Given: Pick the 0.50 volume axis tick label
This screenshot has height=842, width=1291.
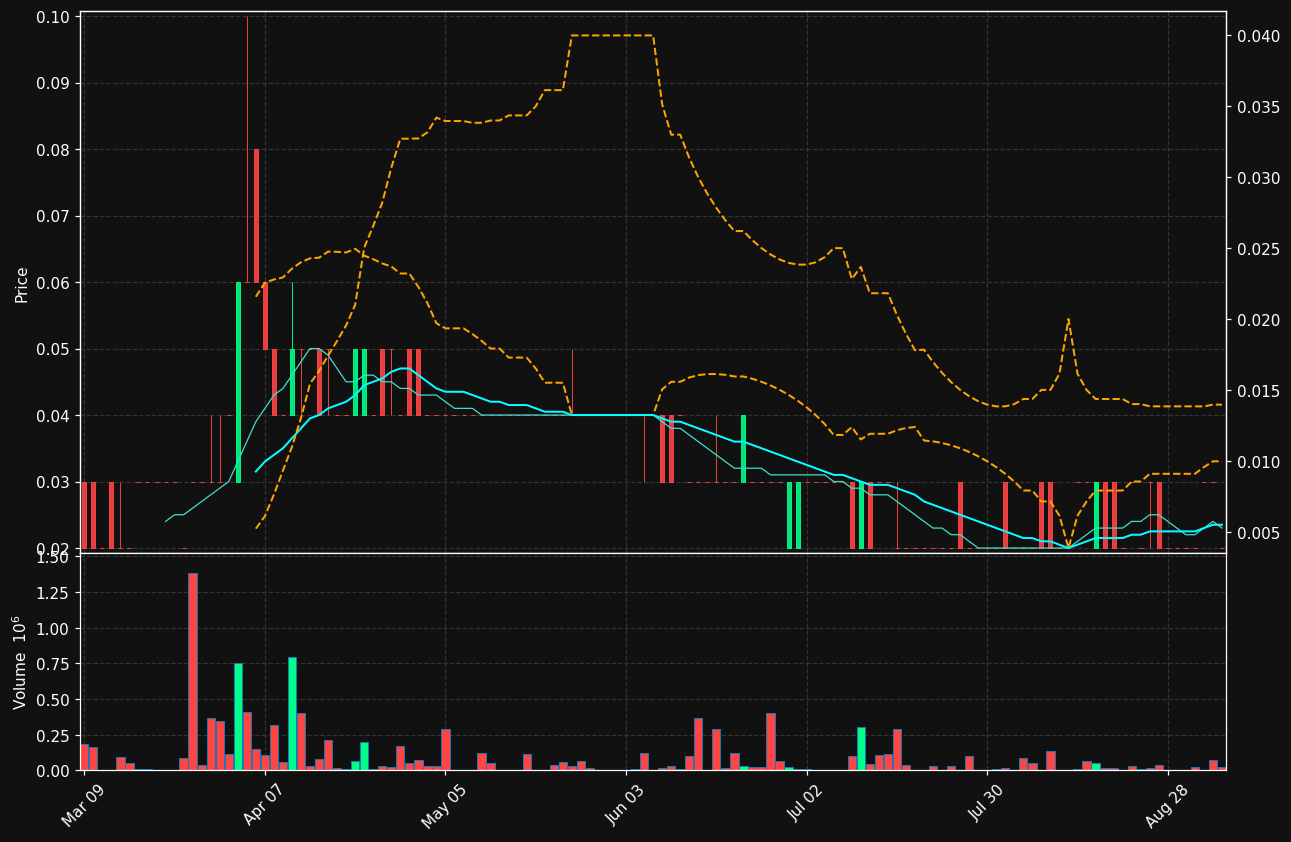Looking at the screenshot, I should click(52, 700).
